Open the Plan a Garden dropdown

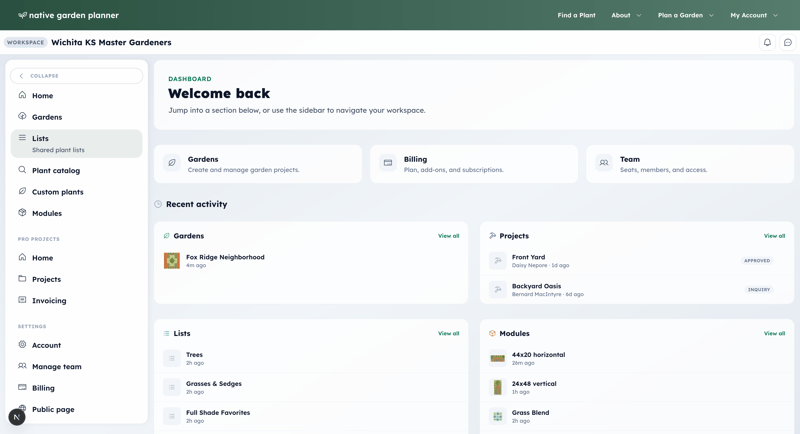click(685, 15)
